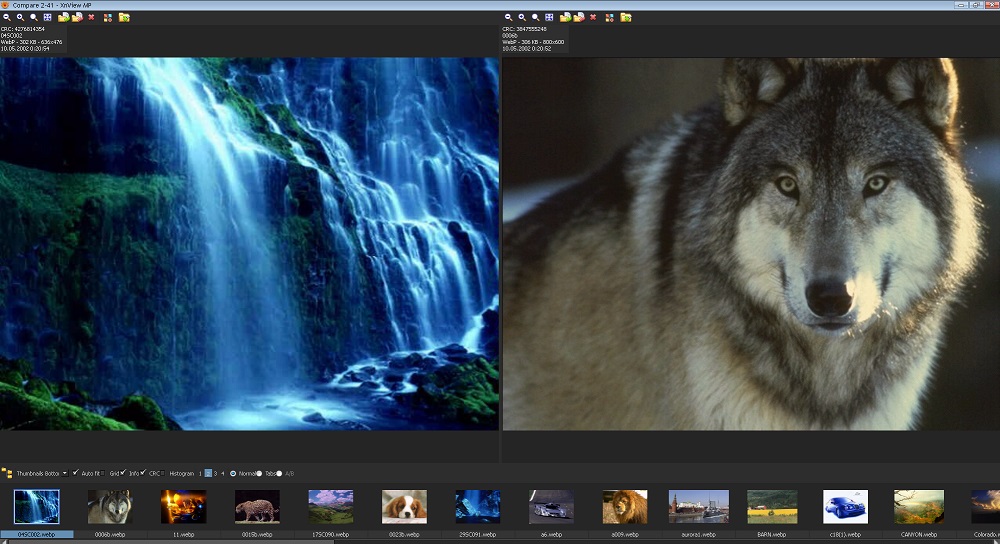
Task: Zoom out the left waterfall image
Action: click(x=6, y=17)
